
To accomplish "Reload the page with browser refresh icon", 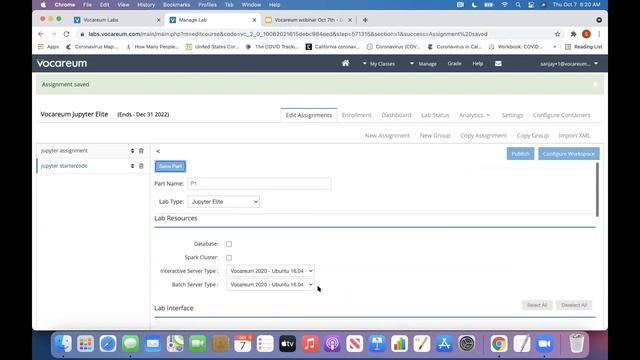I will pyautogui.click(x=66, y=34).
